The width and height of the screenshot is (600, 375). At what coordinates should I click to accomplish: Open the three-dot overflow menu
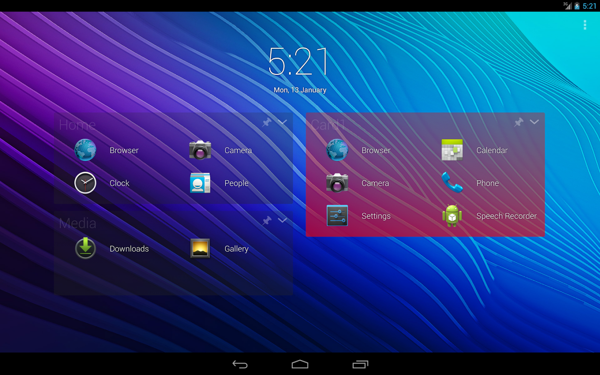[x=585, y=25]
